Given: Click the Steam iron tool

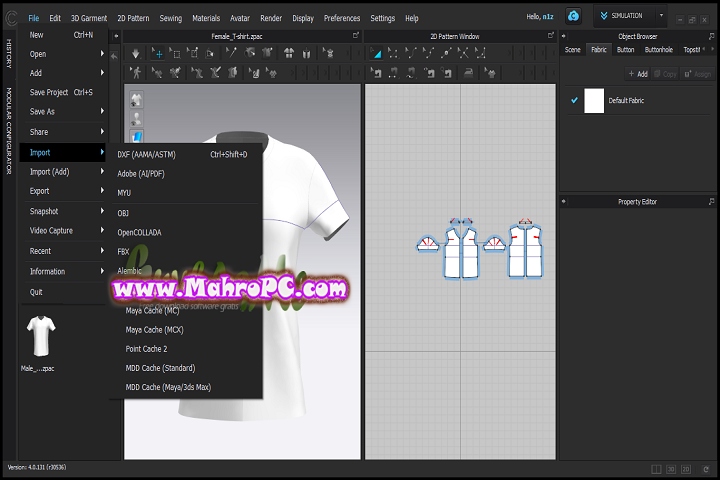Looking at the screenshot, I should pyautogui.click(x=468, y=73).
